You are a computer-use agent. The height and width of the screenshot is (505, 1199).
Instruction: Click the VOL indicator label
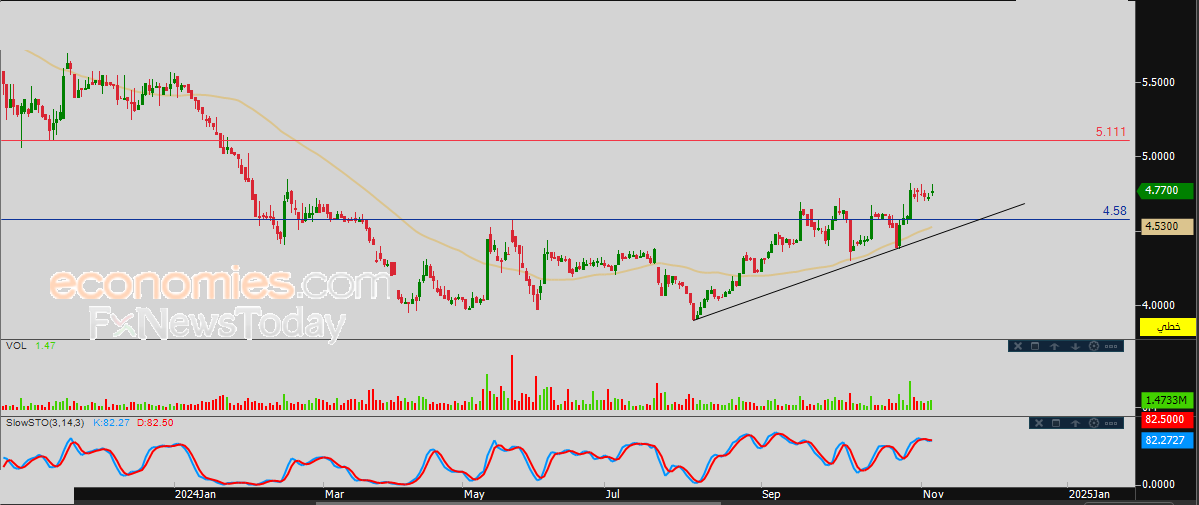(15, 346)
